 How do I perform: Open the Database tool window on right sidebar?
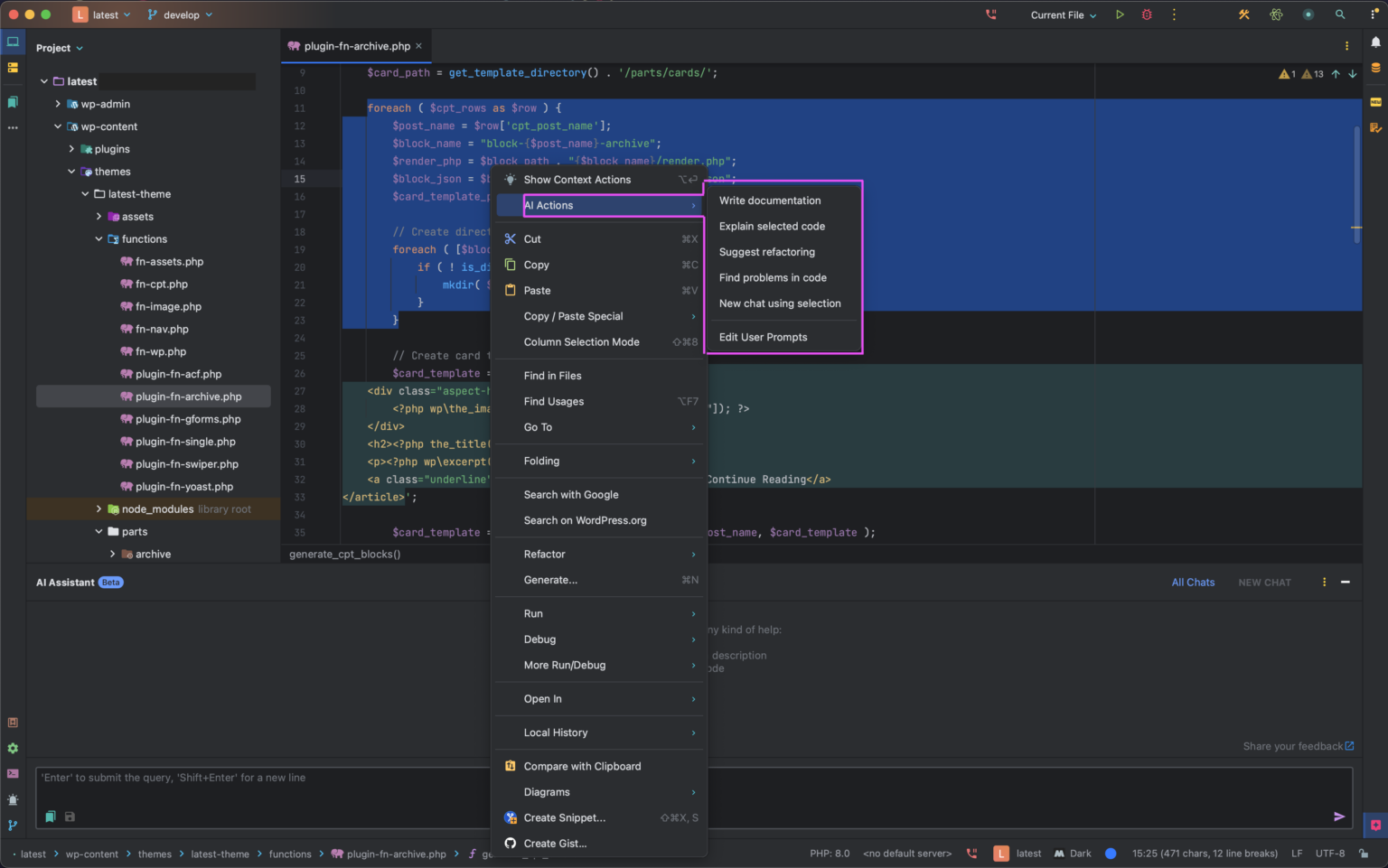click(1375, 66)
